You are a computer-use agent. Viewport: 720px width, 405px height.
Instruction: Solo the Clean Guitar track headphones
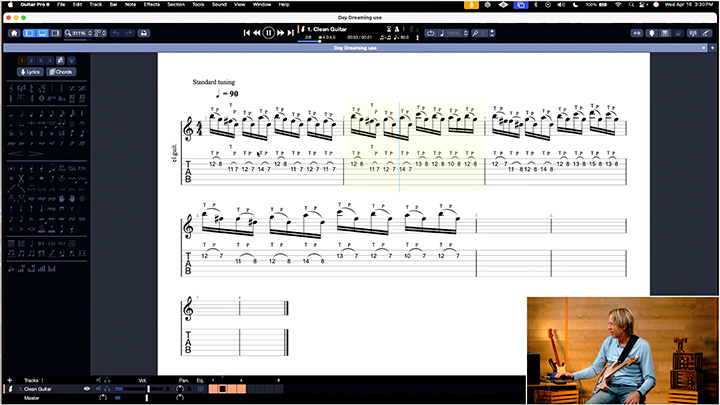pyautogui.click(x=107, y=389)
